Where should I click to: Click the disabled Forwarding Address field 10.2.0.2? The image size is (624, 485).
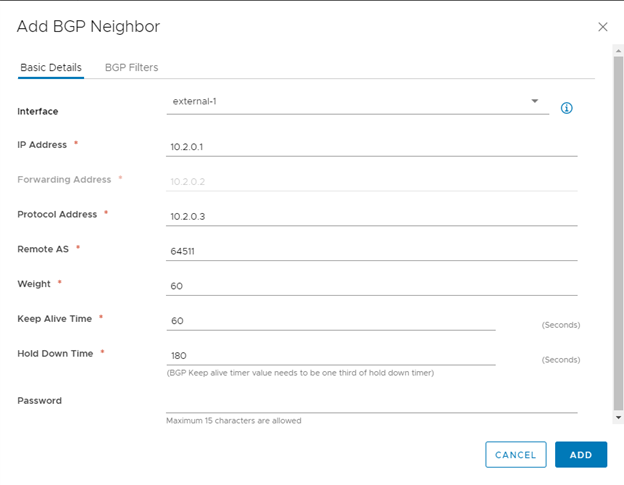pos(372,182)
